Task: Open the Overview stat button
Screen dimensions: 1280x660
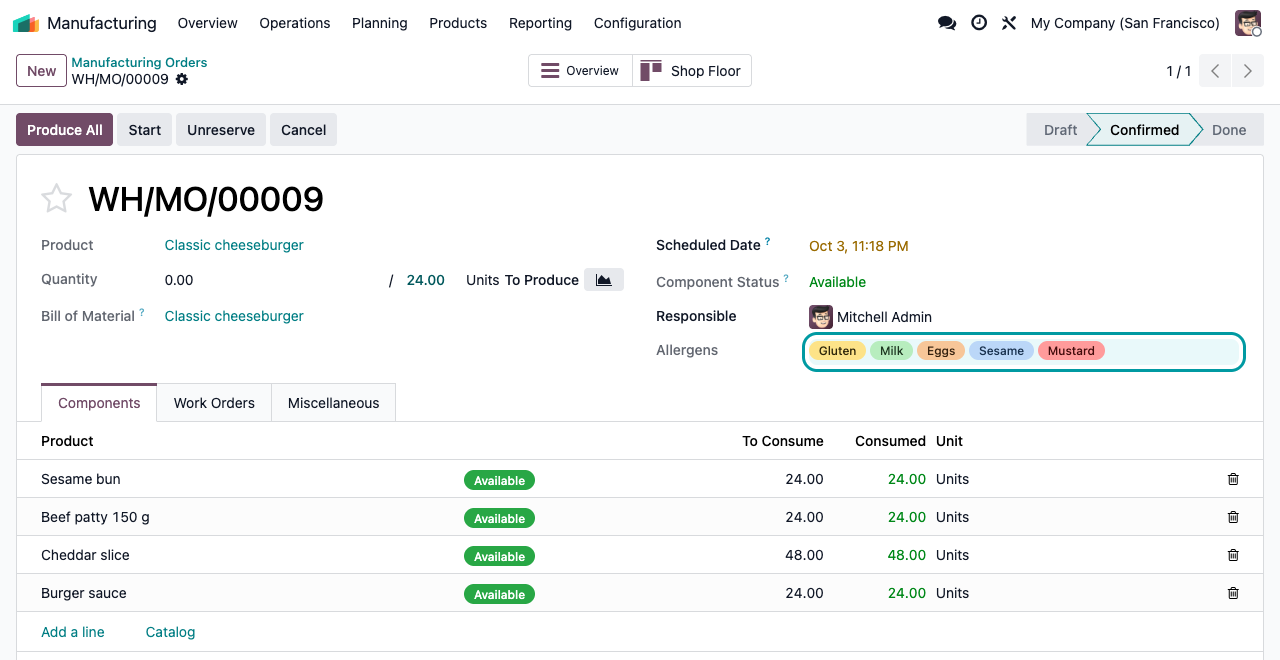Action: coord(580,71)
